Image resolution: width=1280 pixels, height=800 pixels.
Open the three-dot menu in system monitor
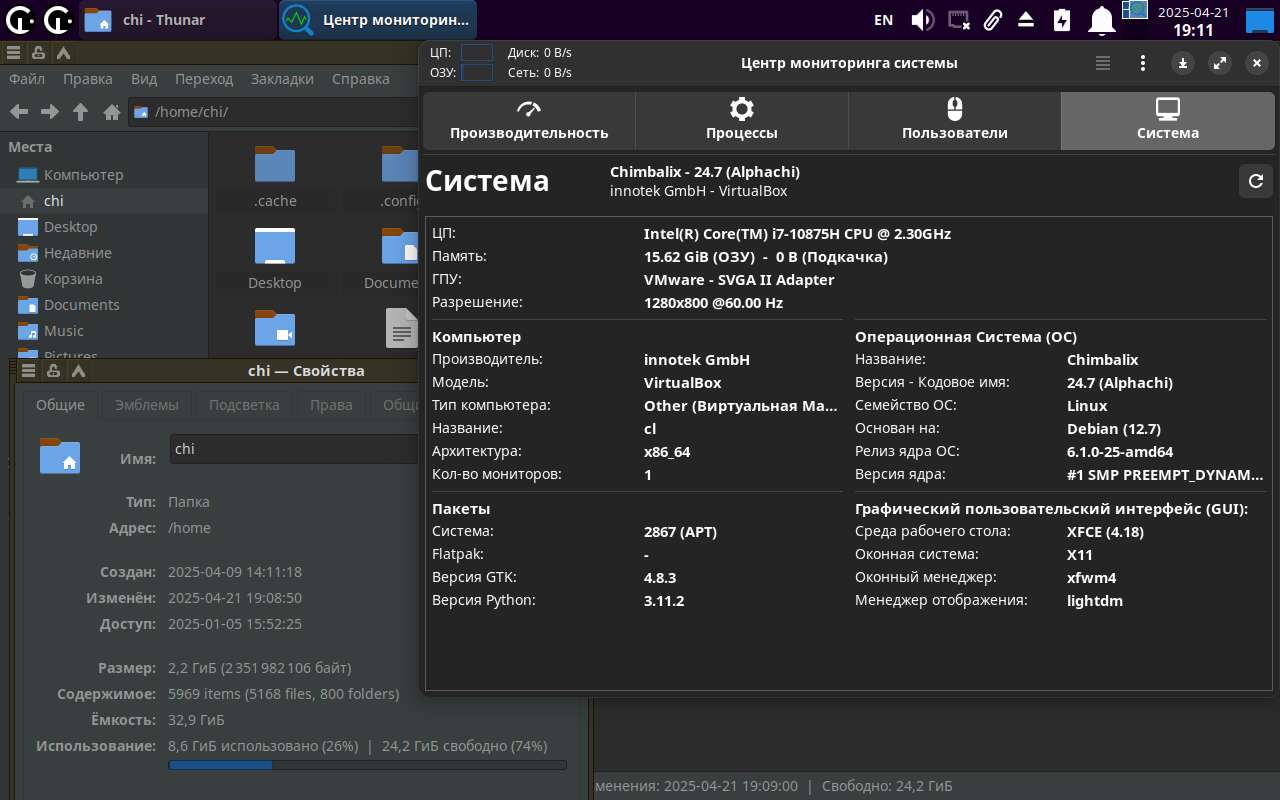[x=1143, y=63]
